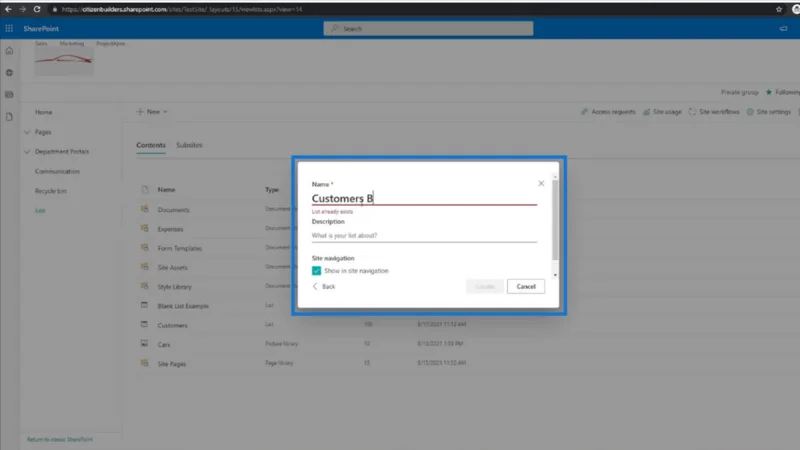
Task: Click the Type column header
Action: tap(272, 190)
